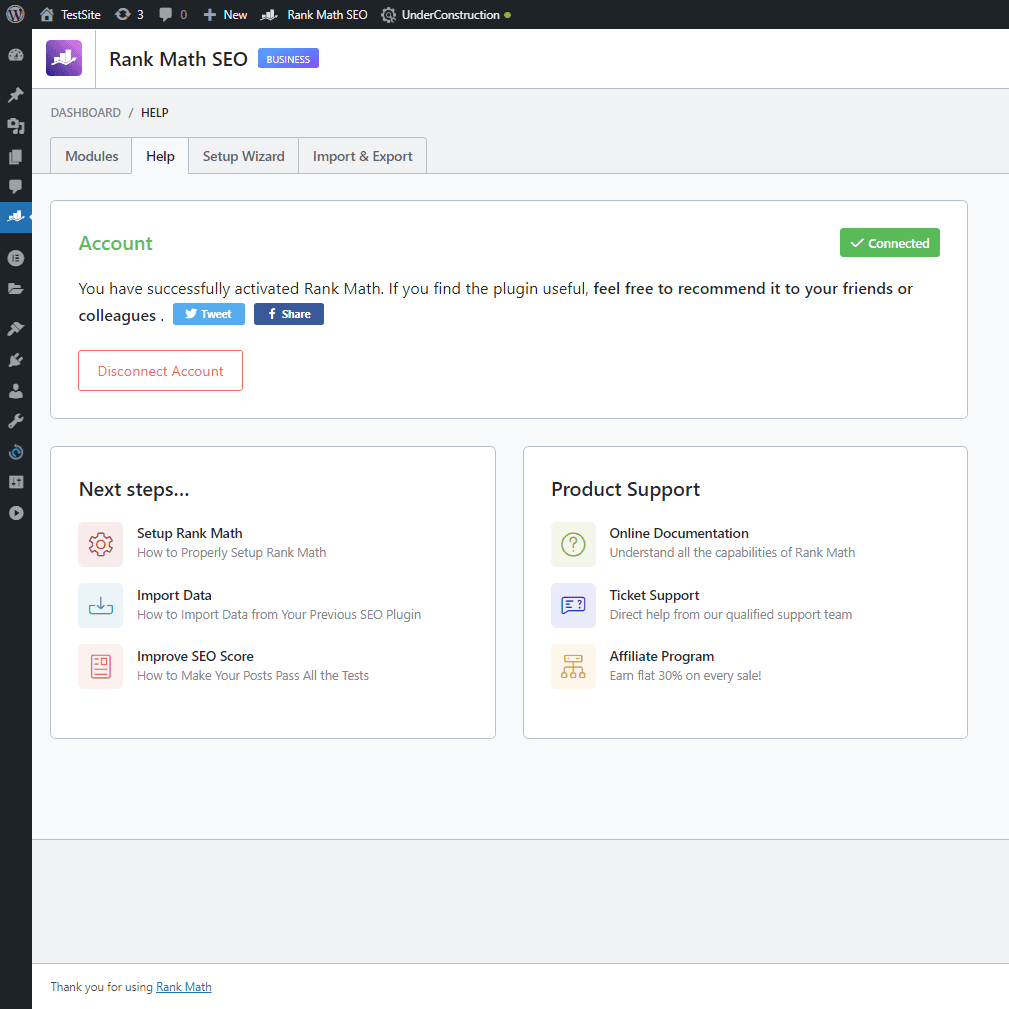Click Disconnect Account
This screenshot has height=1009, width=1009.
tap(160, 371)
